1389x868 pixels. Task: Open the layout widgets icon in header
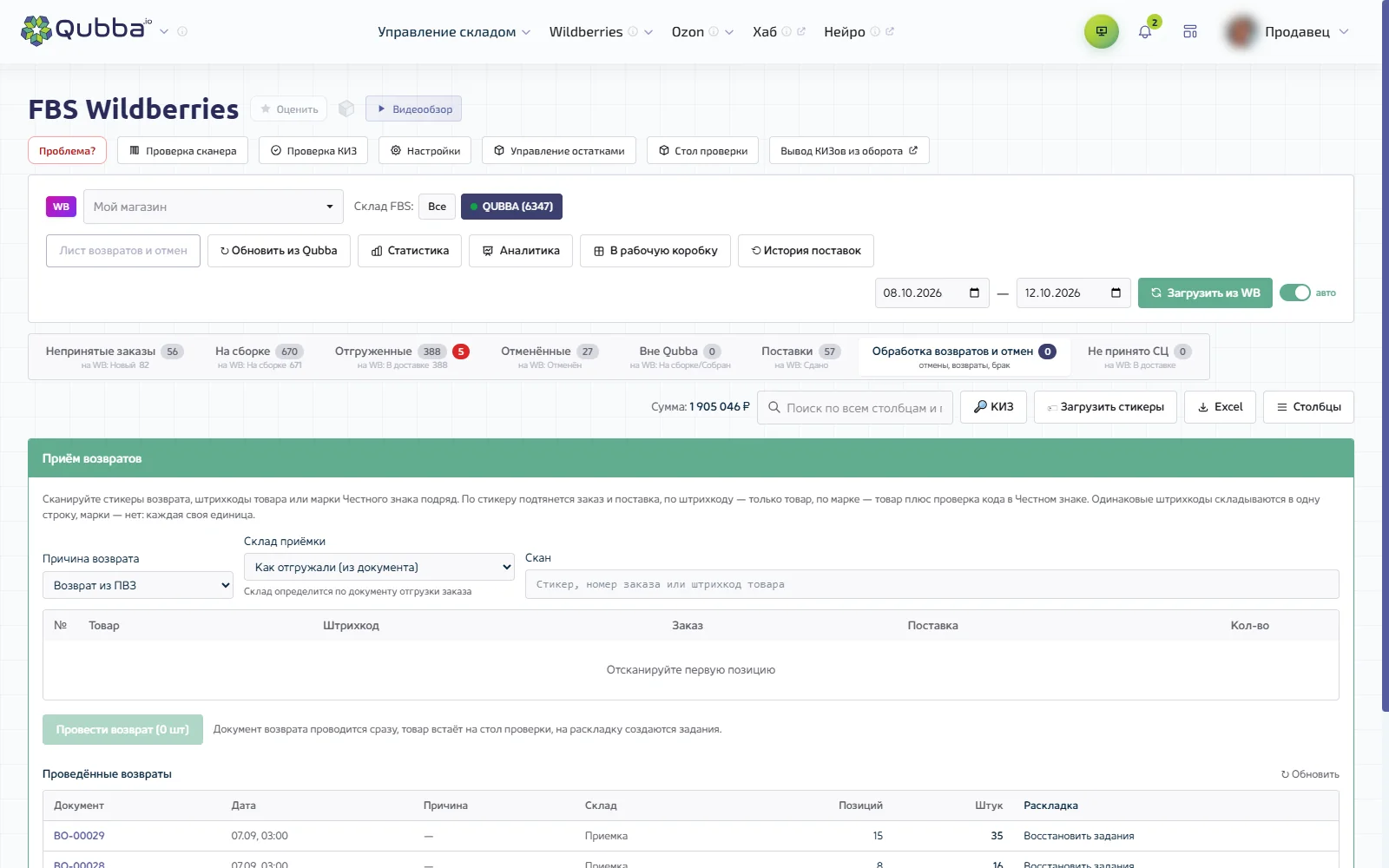[x=1190, y=31]
